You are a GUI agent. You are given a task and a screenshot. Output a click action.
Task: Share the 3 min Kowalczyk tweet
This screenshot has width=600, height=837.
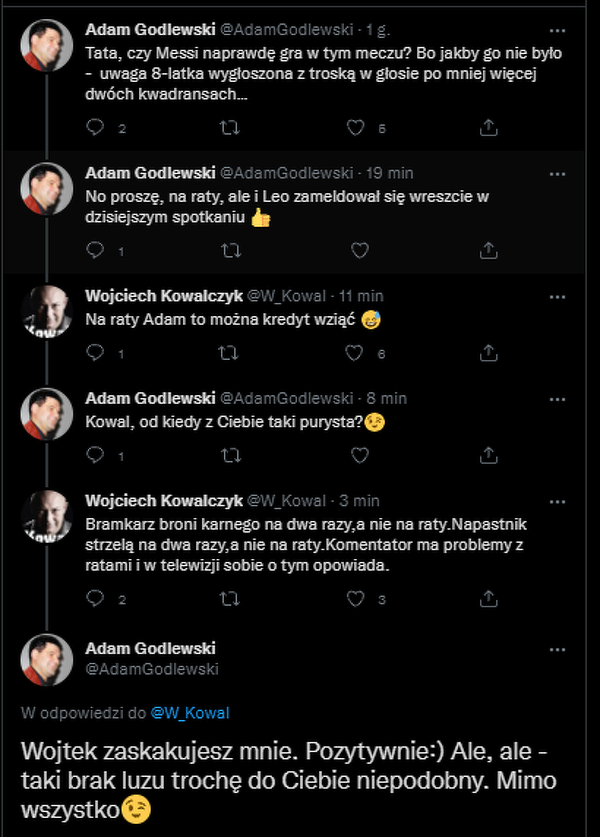tap(489, 599)
